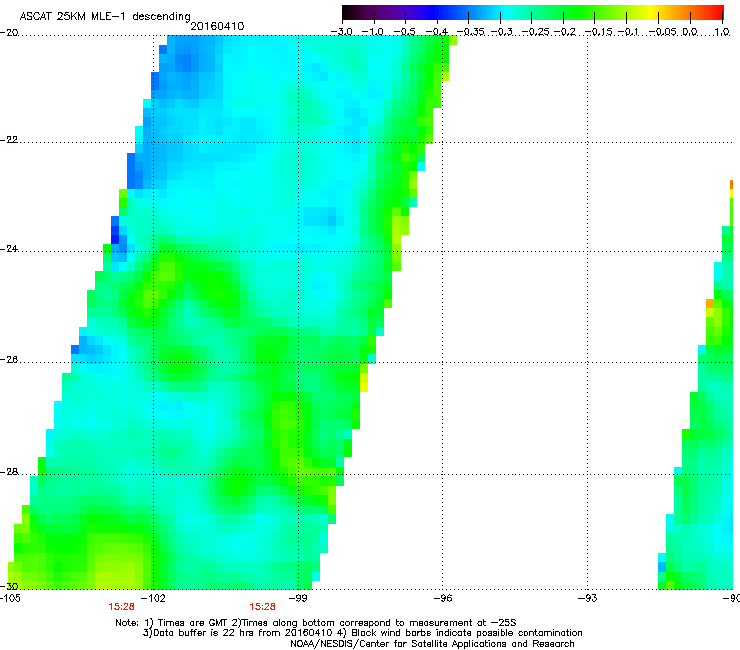The image size is (740, 650).
Task: Click the '-0.1' color bar label
Action: click(628, 32)
